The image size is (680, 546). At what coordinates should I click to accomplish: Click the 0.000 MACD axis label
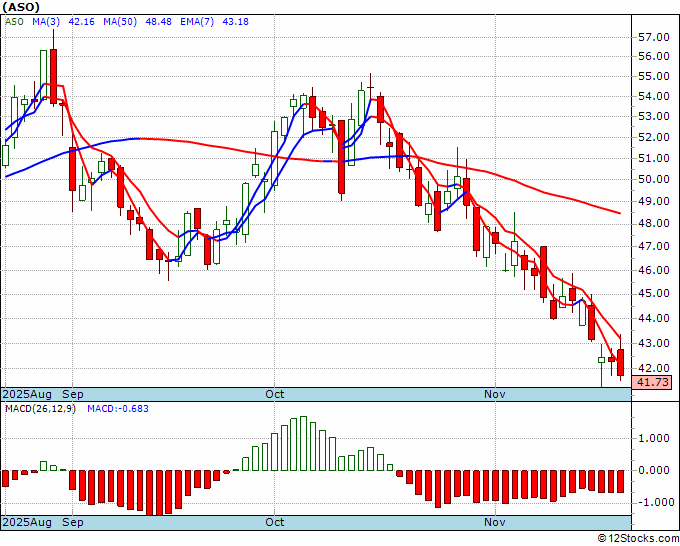pyautogui.click(x=654, y=470)
